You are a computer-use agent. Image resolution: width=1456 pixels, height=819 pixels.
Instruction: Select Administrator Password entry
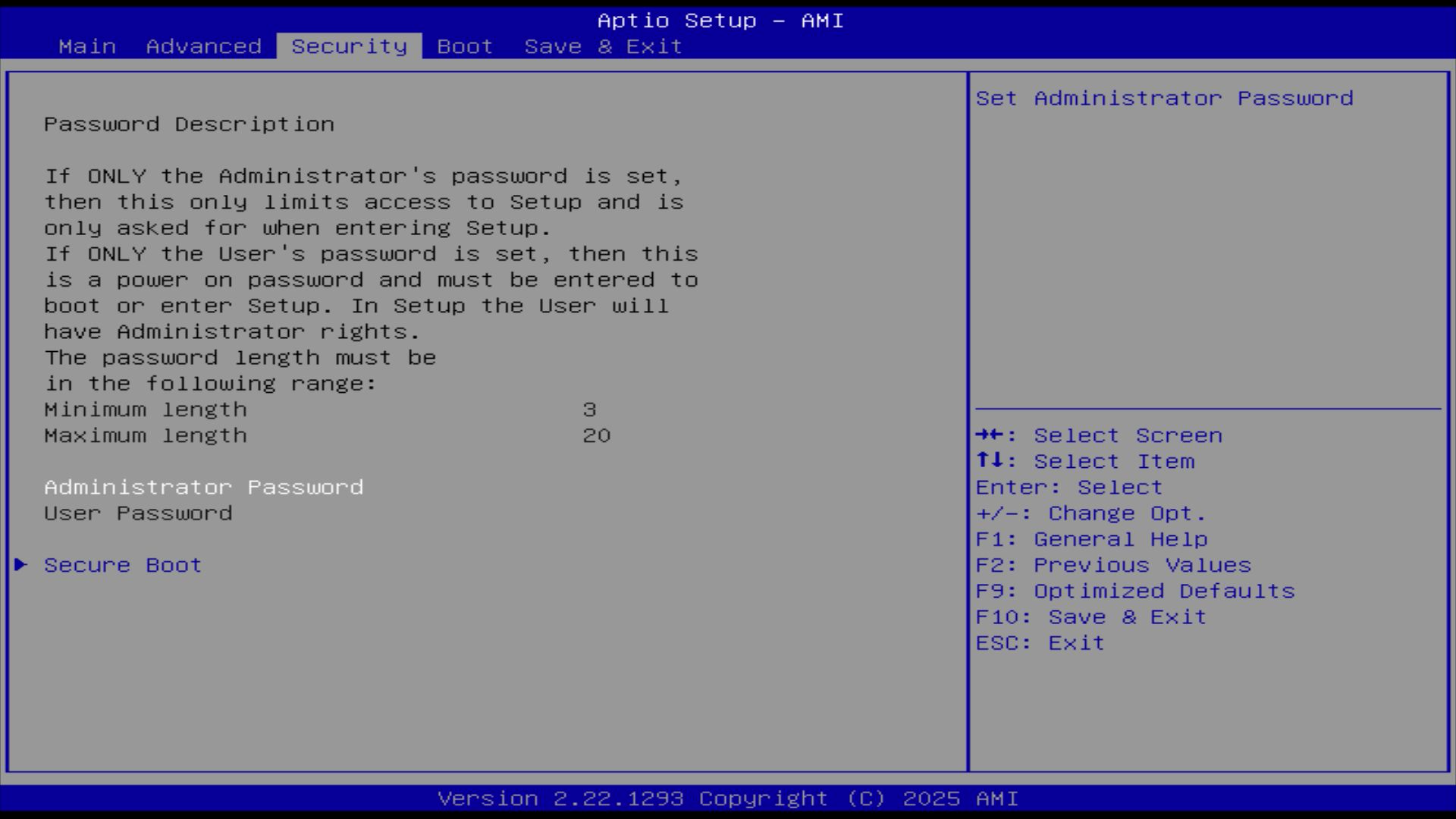[x=203, y=487]
